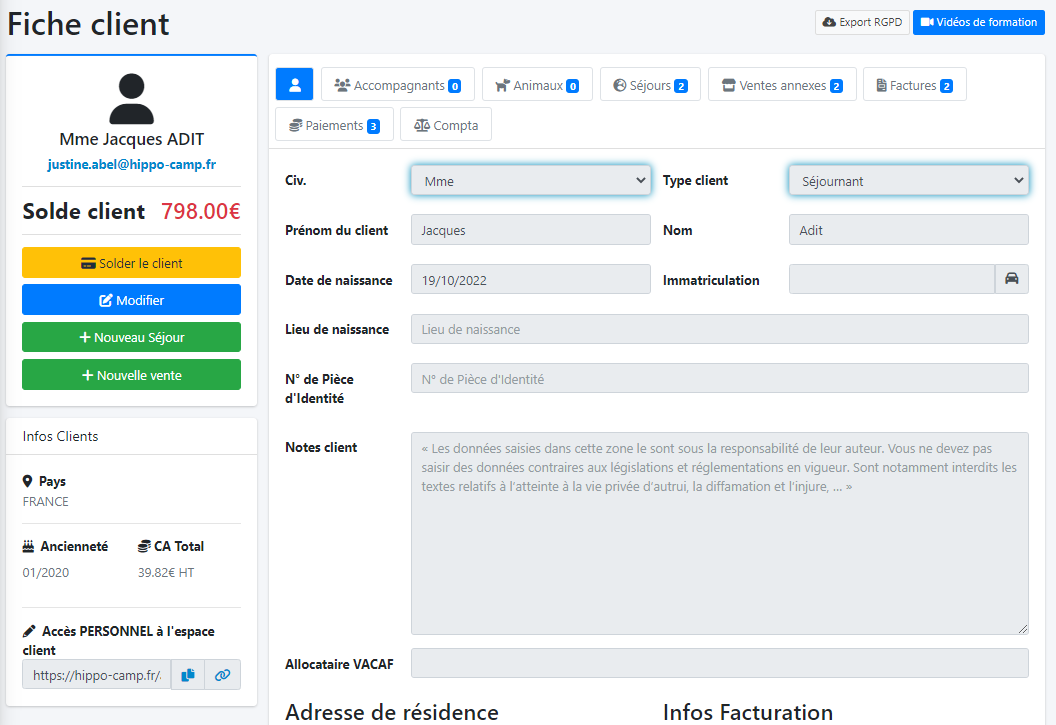Click the Export RGPD button

(862, 22)
